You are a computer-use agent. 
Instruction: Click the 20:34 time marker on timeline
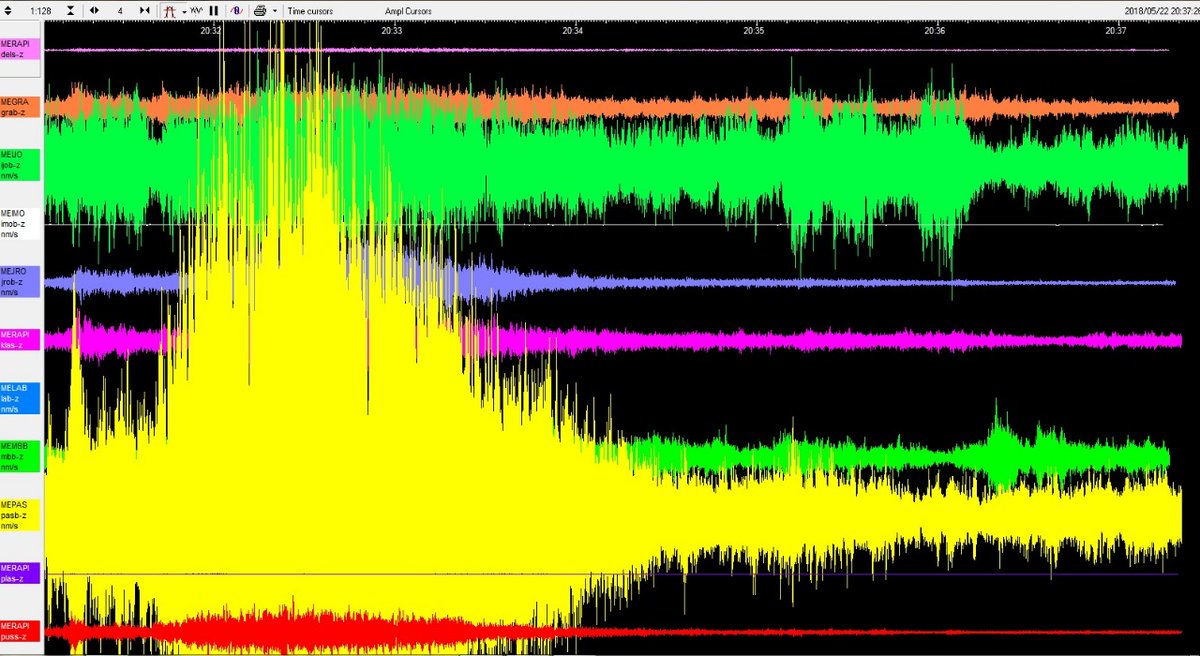click(x=573, y=31)
